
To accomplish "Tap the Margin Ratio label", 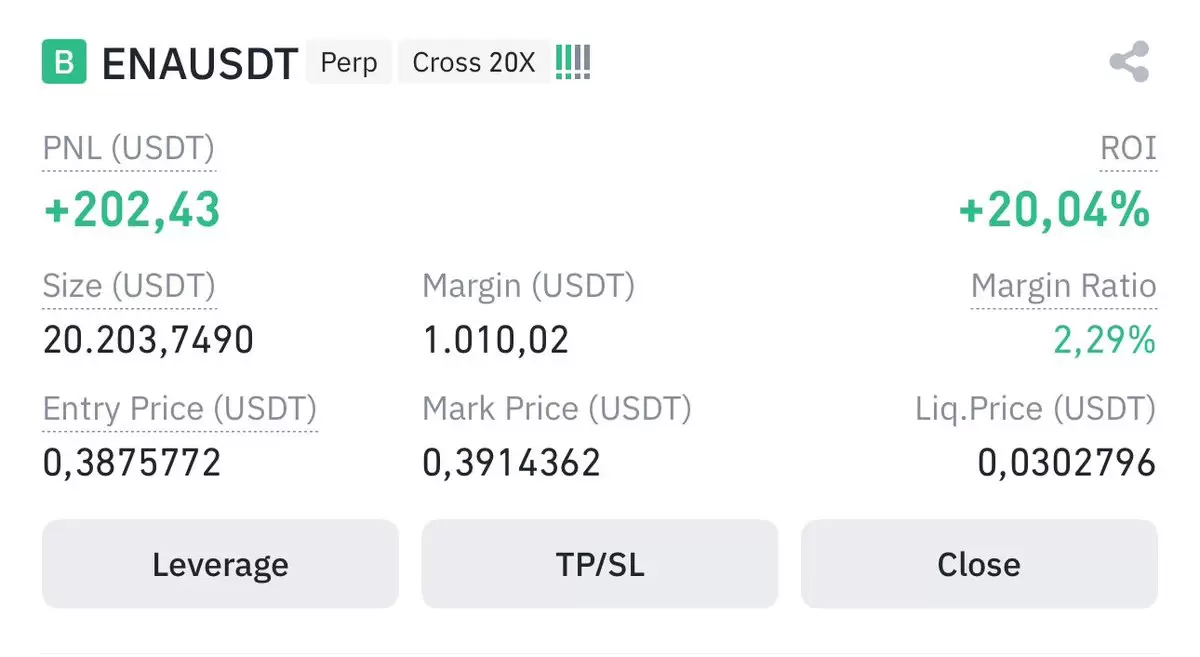I will [1064, 287].
